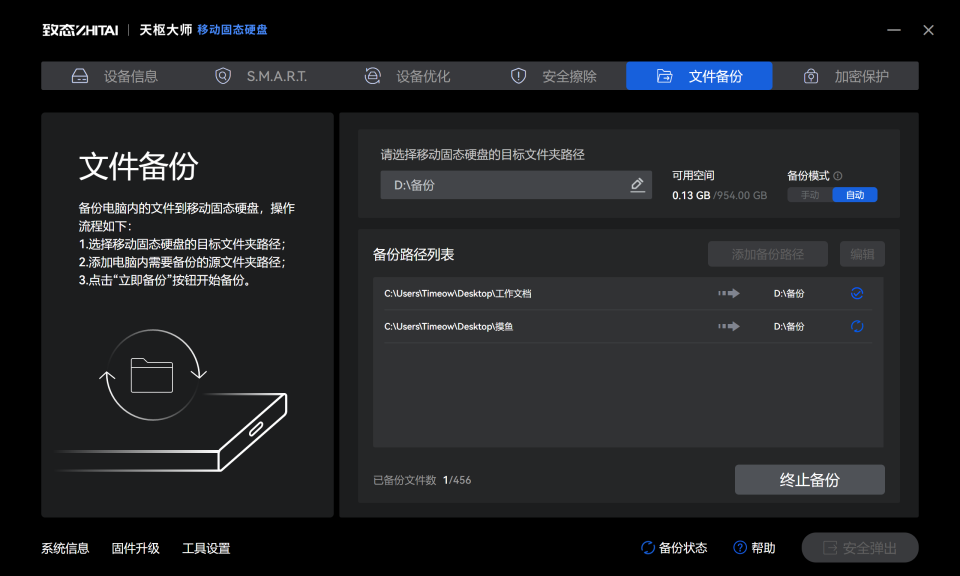Open the 固件升级 firmware upgrade link

[136, 548]
